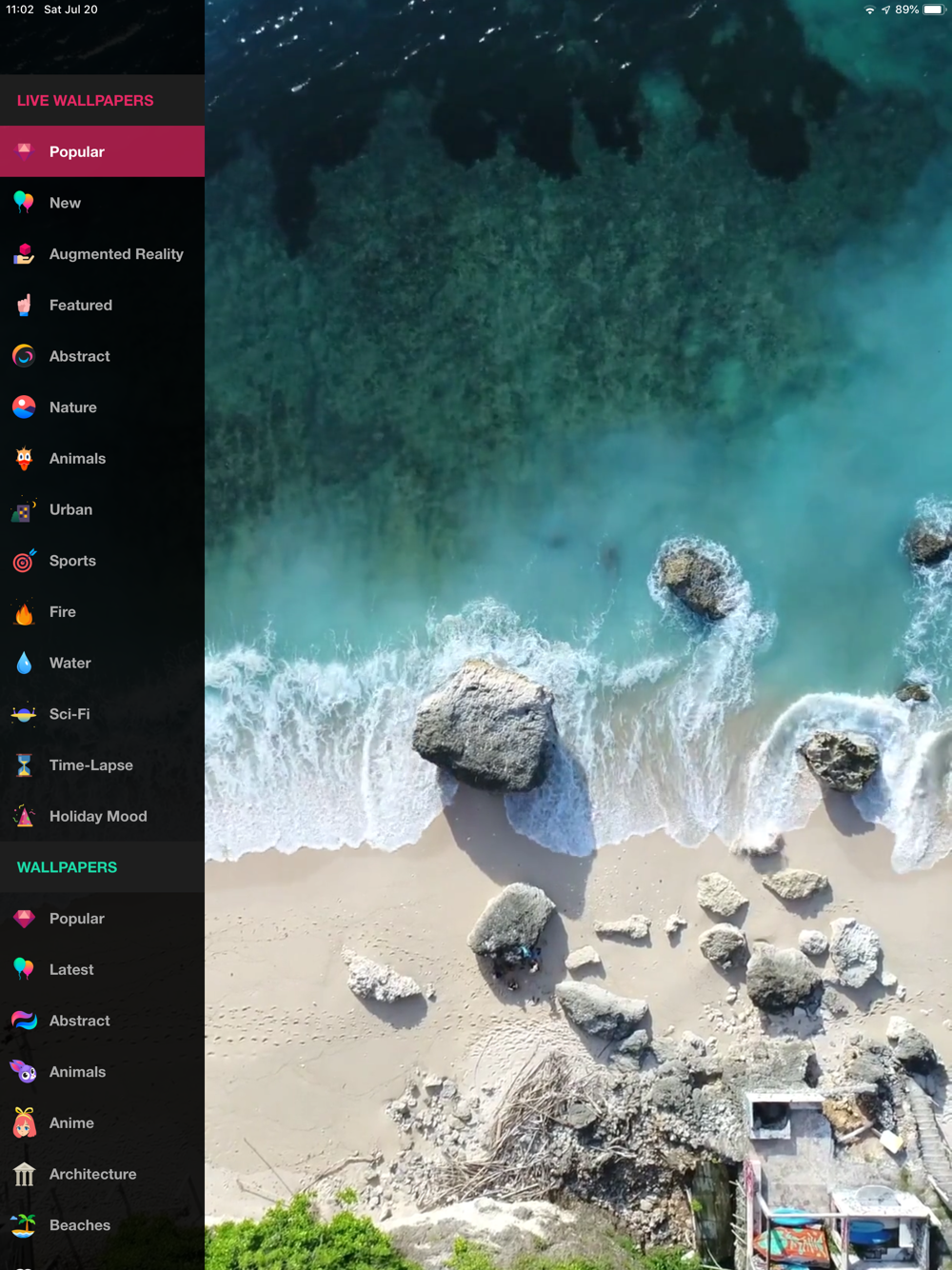Click the balloons icon next to Latest

(24, 969)
